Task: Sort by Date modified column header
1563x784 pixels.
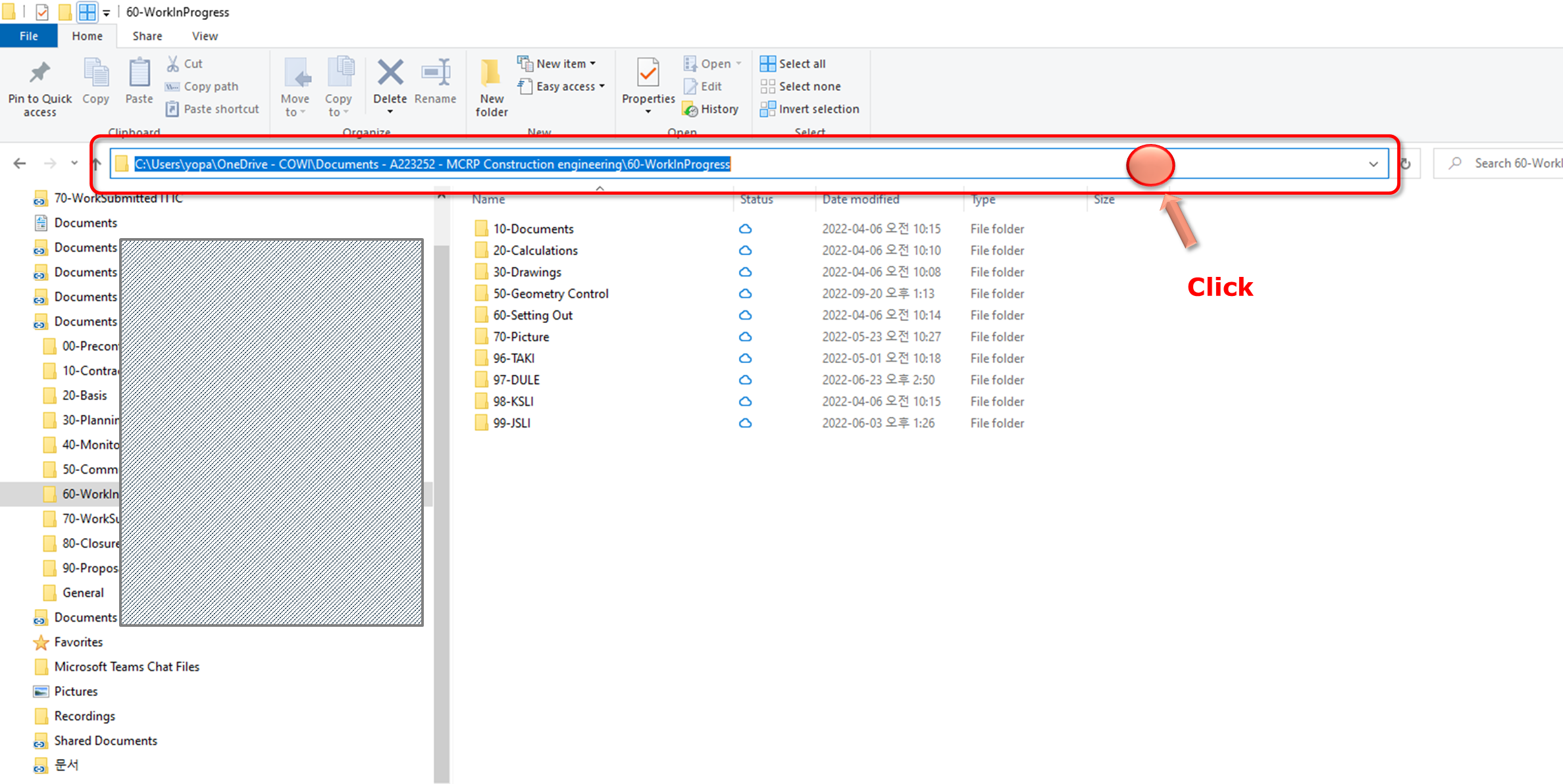Action: 860,199
